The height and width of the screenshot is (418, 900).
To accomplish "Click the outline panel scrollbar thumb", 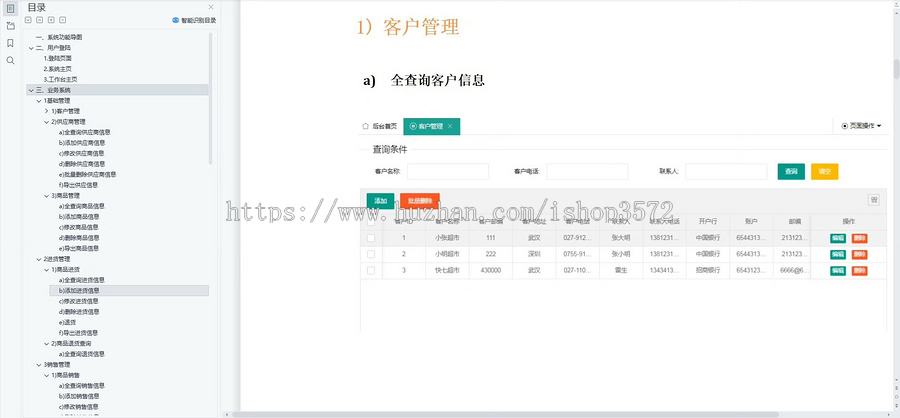I will (x=211, y=98).
